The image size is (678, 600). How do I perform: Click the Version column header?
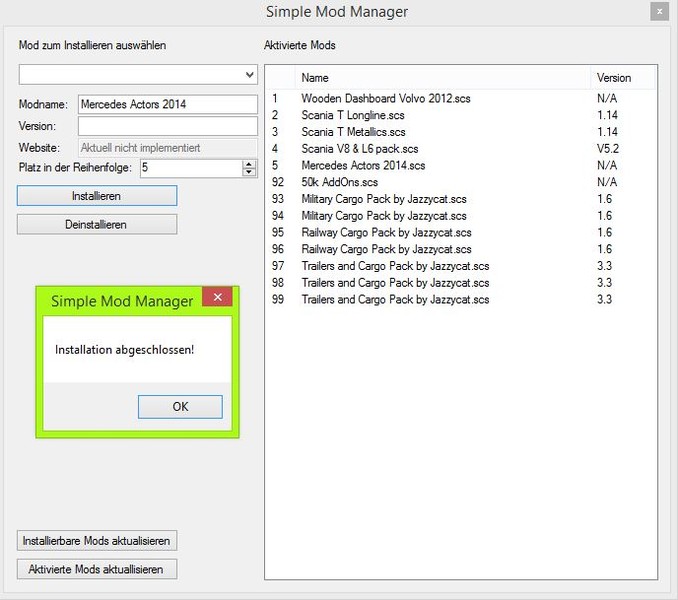point(623,78)
